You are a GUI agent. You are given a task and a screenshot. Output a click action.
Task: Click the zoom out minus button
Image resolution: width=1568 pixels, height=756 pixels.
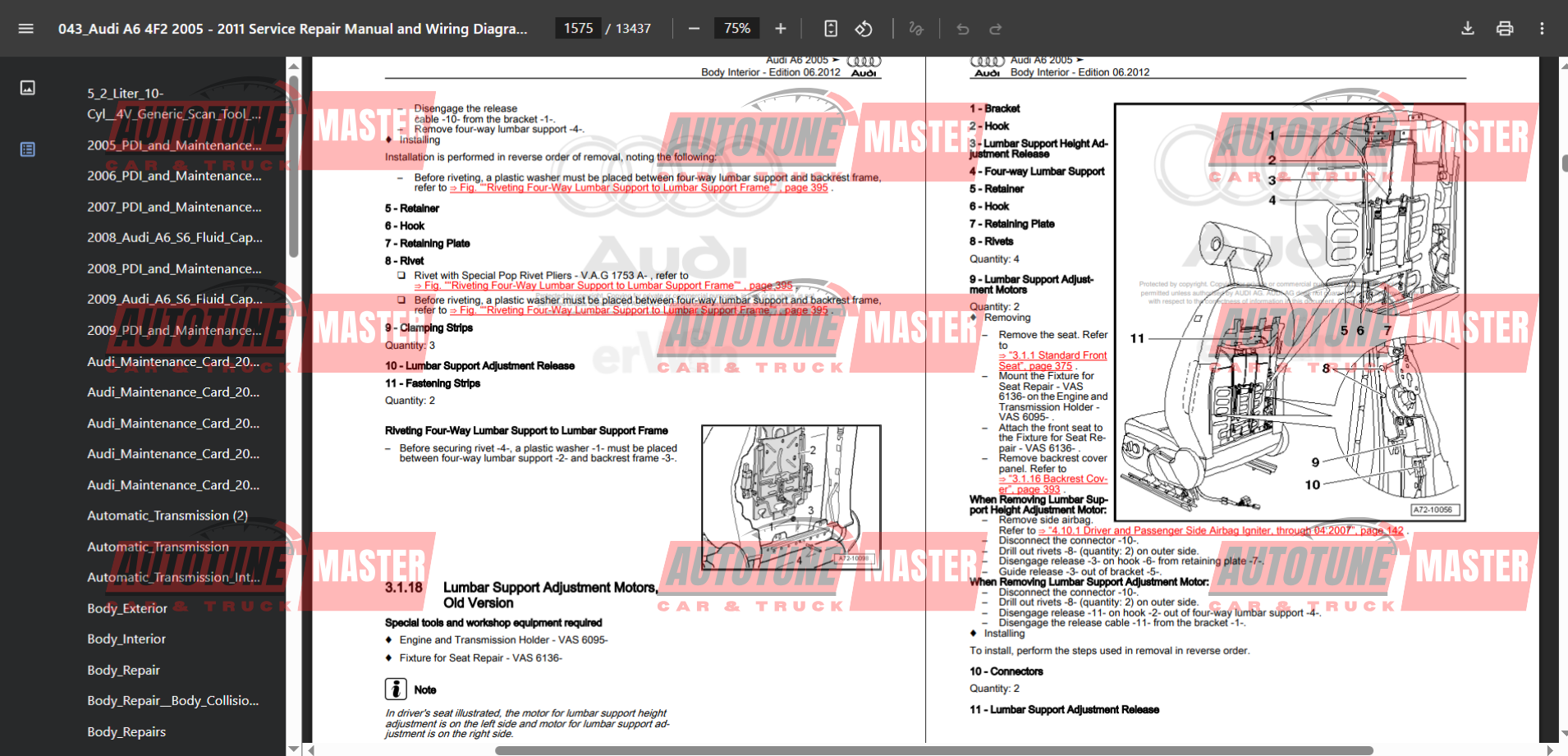coord(694,29)
